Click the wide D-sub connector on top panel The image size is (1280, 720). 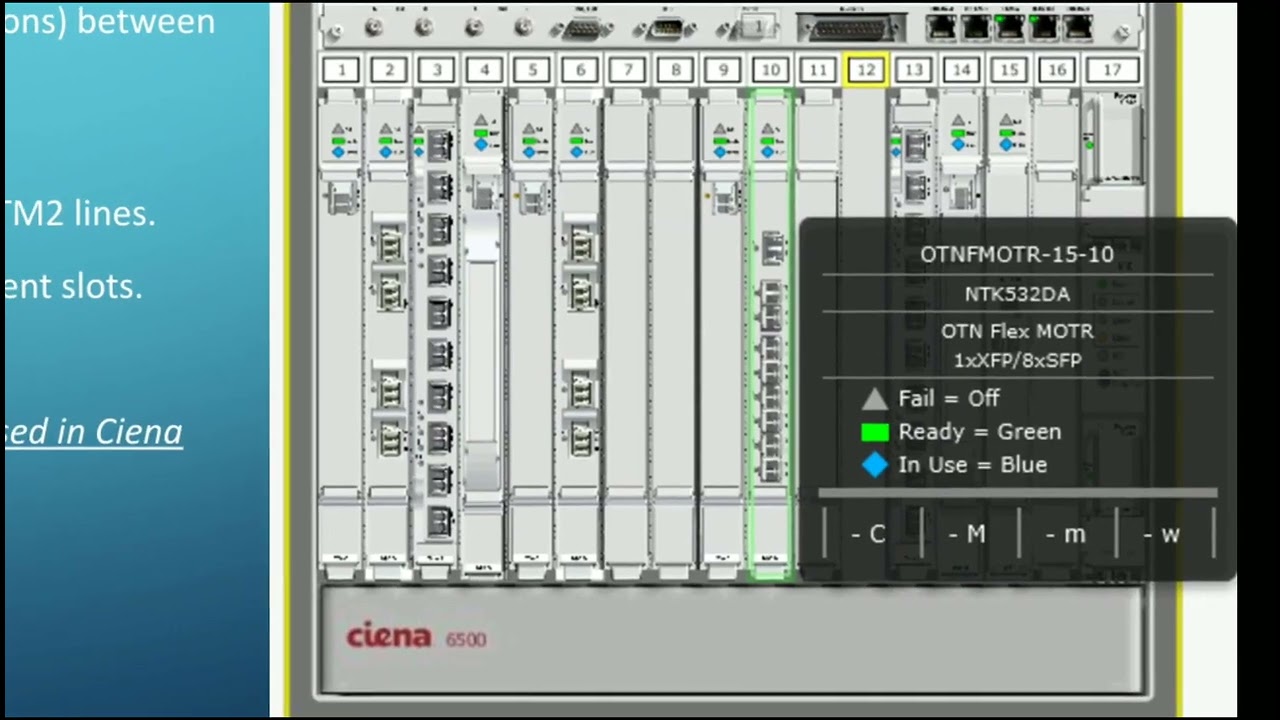pyautogui.click(x=852, y=28)
